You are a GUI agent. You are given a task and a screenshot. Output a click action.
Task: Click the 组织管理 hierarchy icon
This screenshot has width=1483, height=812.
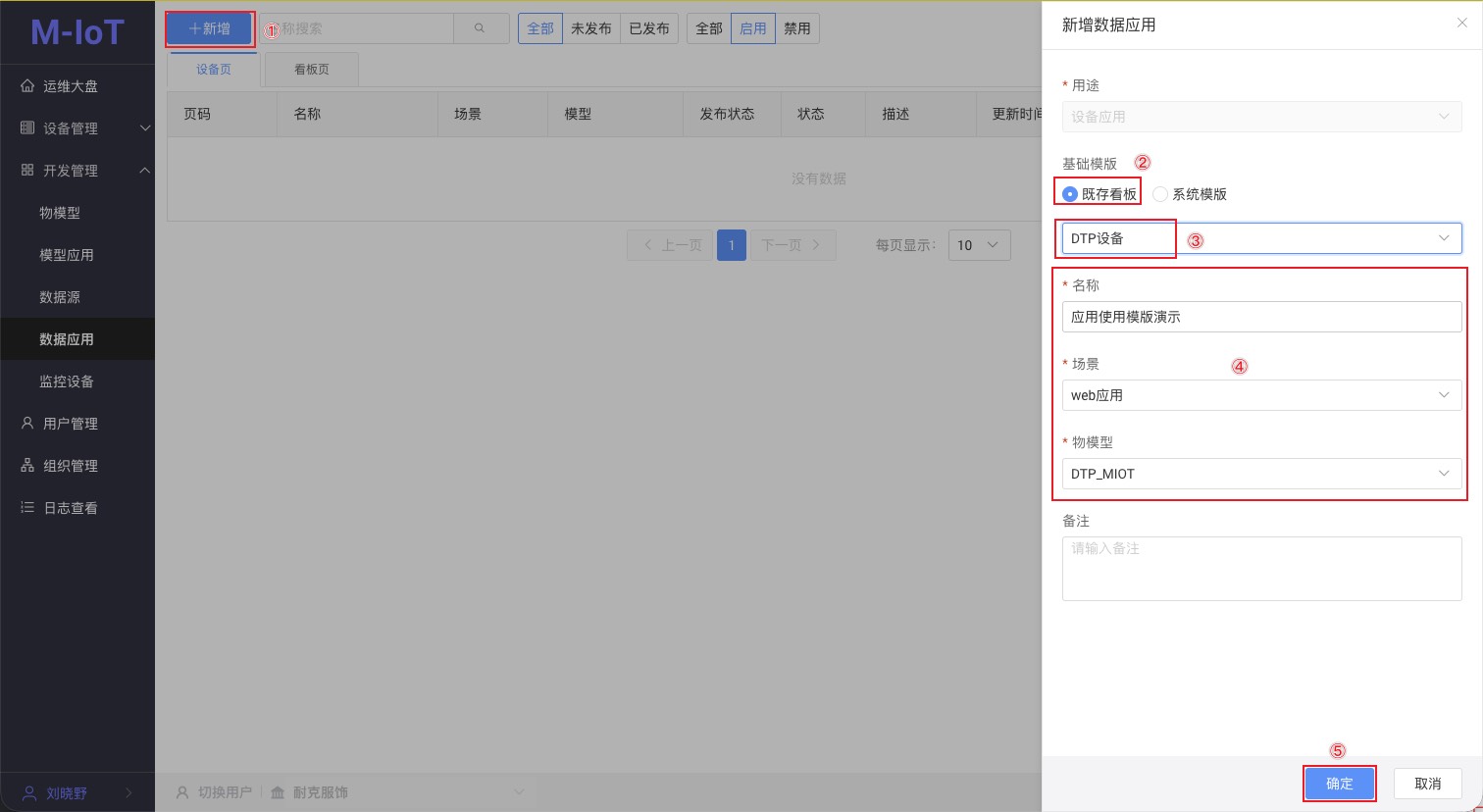pos(27,466)
